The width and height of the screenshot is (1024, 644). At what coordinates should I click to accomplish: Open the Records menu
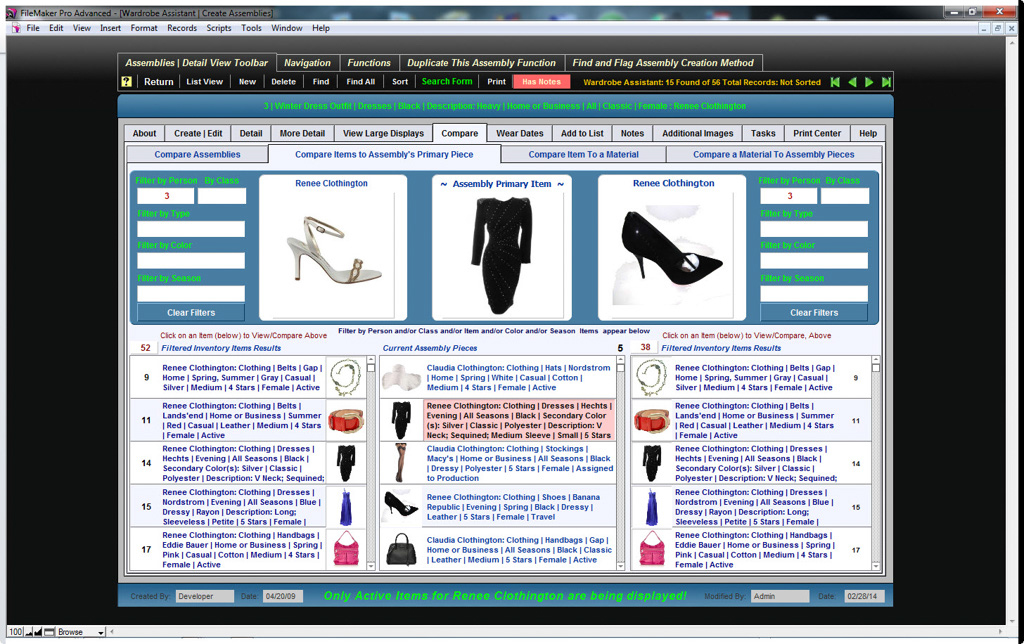click(x=182, y=28)
